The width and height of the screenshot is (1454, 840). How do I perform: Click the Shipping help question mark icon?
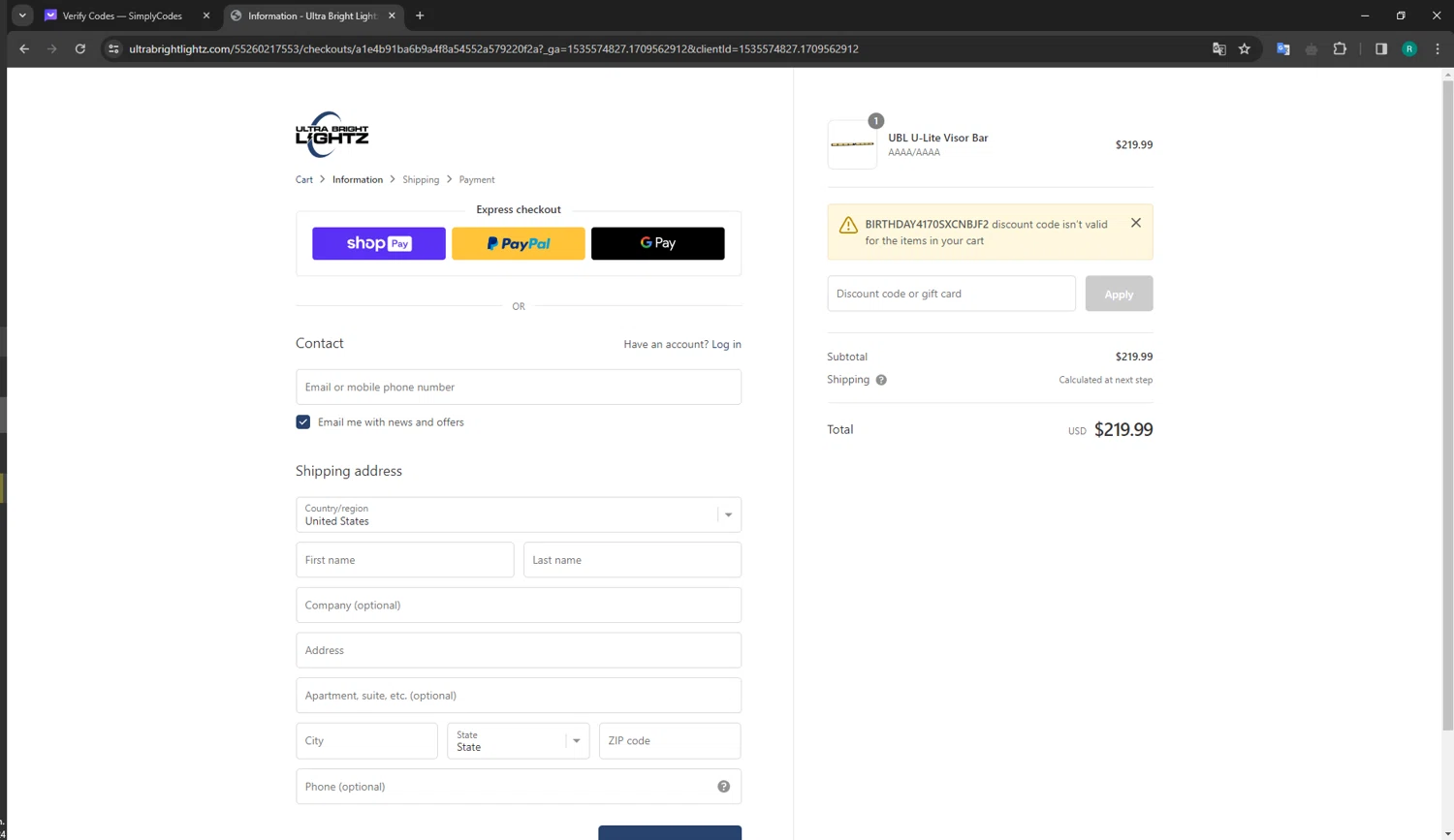click(881, 380)
